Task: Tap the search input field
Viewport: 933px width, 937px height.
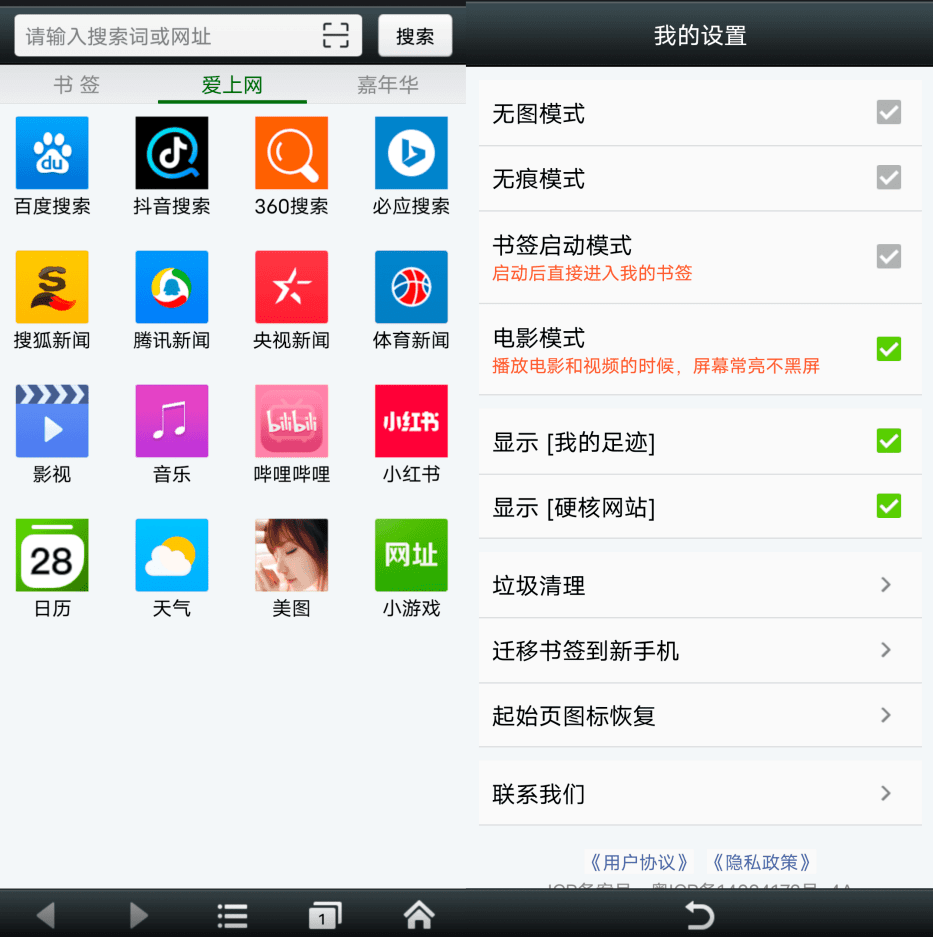Action: coord(170,35)
